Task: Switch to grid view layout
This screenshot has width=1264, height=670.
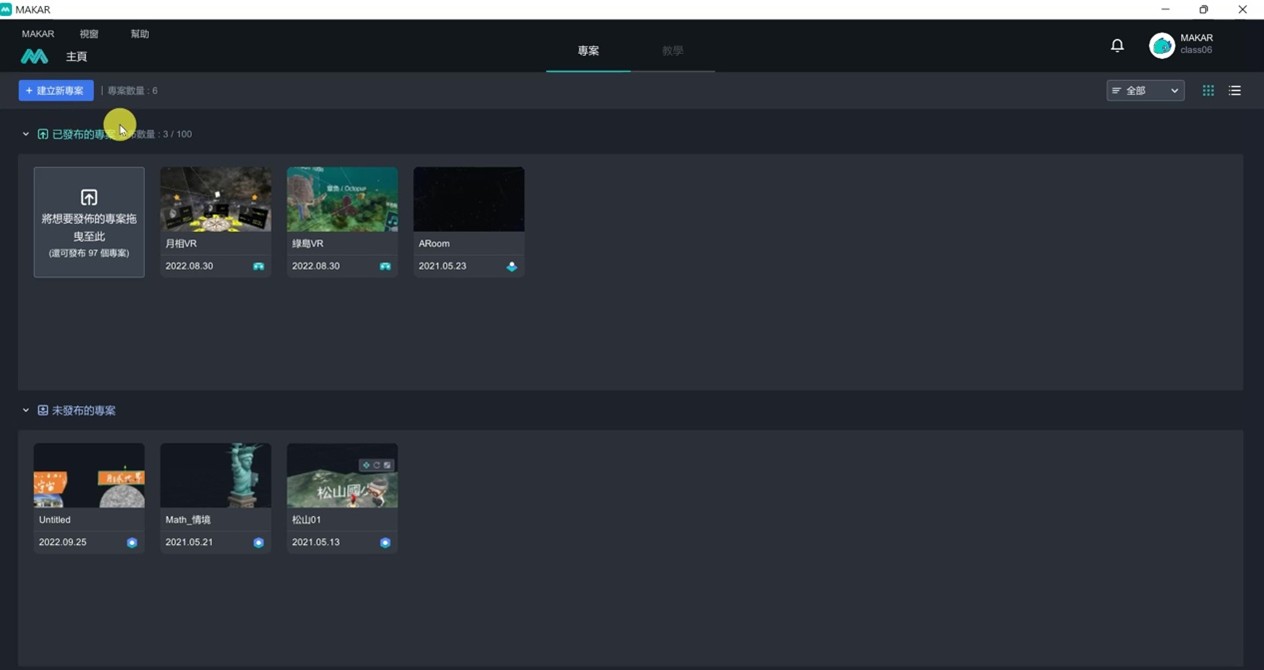Action: tap(1208, 91)
